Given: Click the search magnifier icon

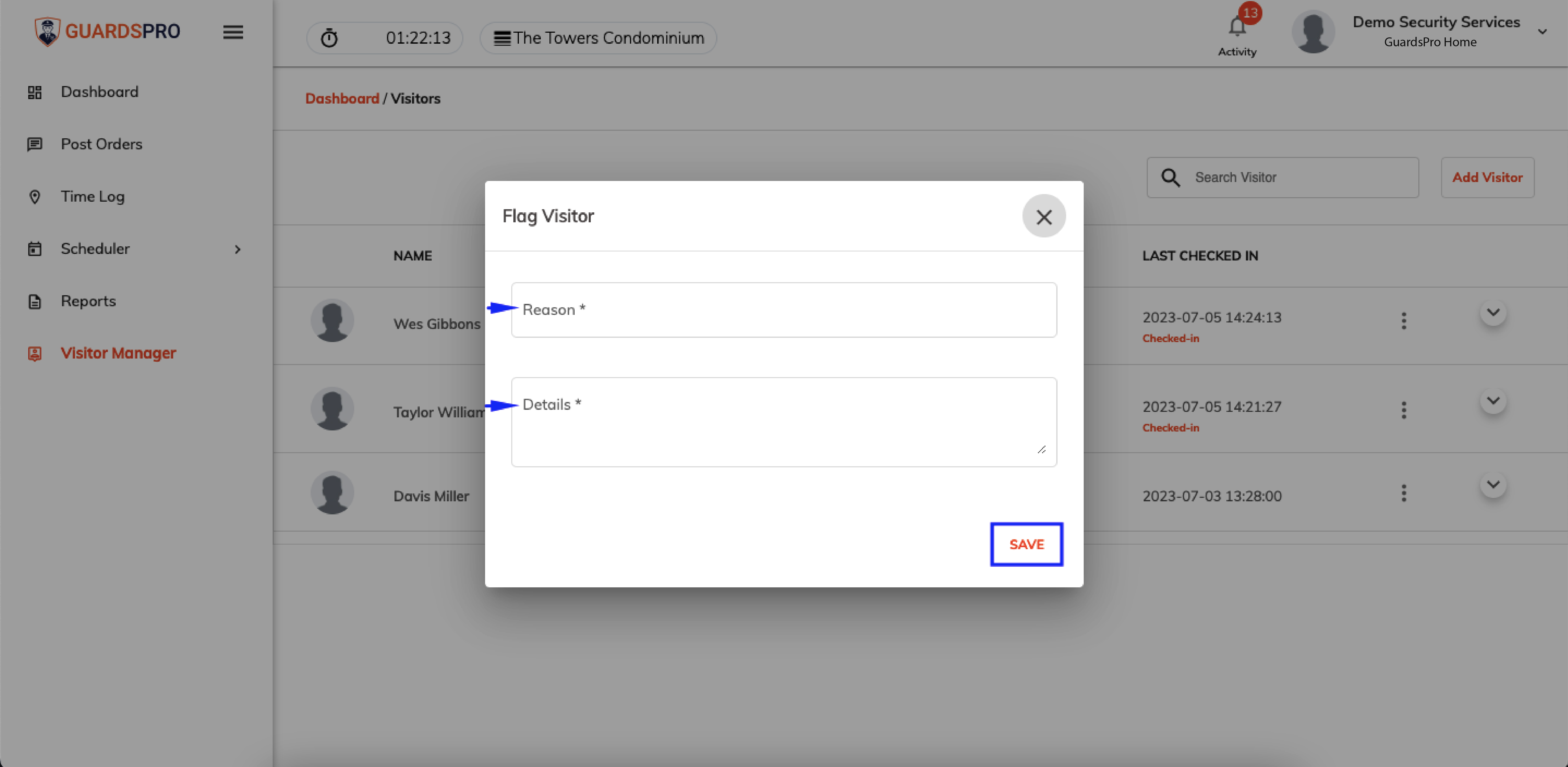Looking at the screenshot, I should (x=1170, y=178).
